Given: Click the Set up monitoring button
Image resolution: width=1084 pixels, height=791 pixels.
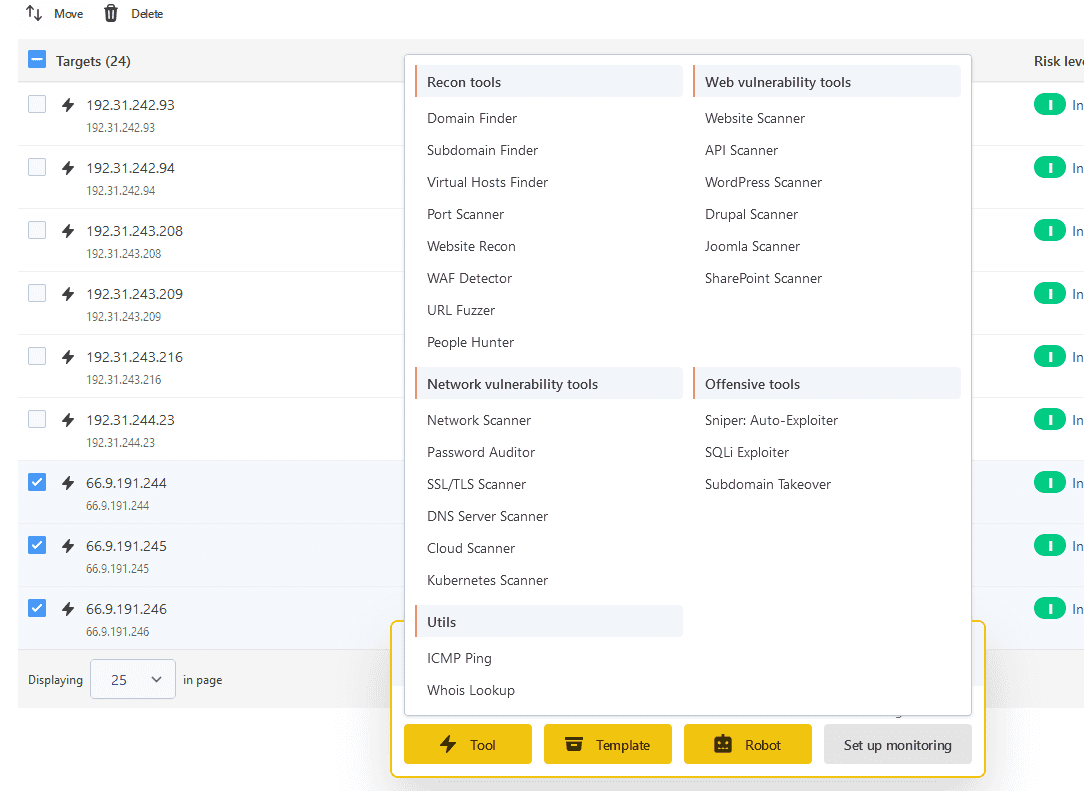Looking at the screenshot, I should pos(897,744).
